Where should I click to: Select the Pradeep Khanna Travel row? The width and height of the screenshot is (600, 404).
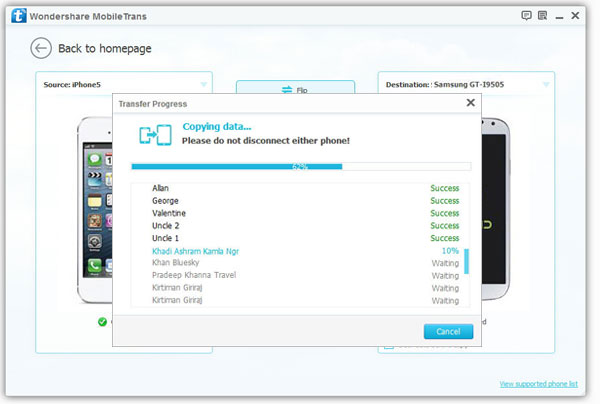300,275
